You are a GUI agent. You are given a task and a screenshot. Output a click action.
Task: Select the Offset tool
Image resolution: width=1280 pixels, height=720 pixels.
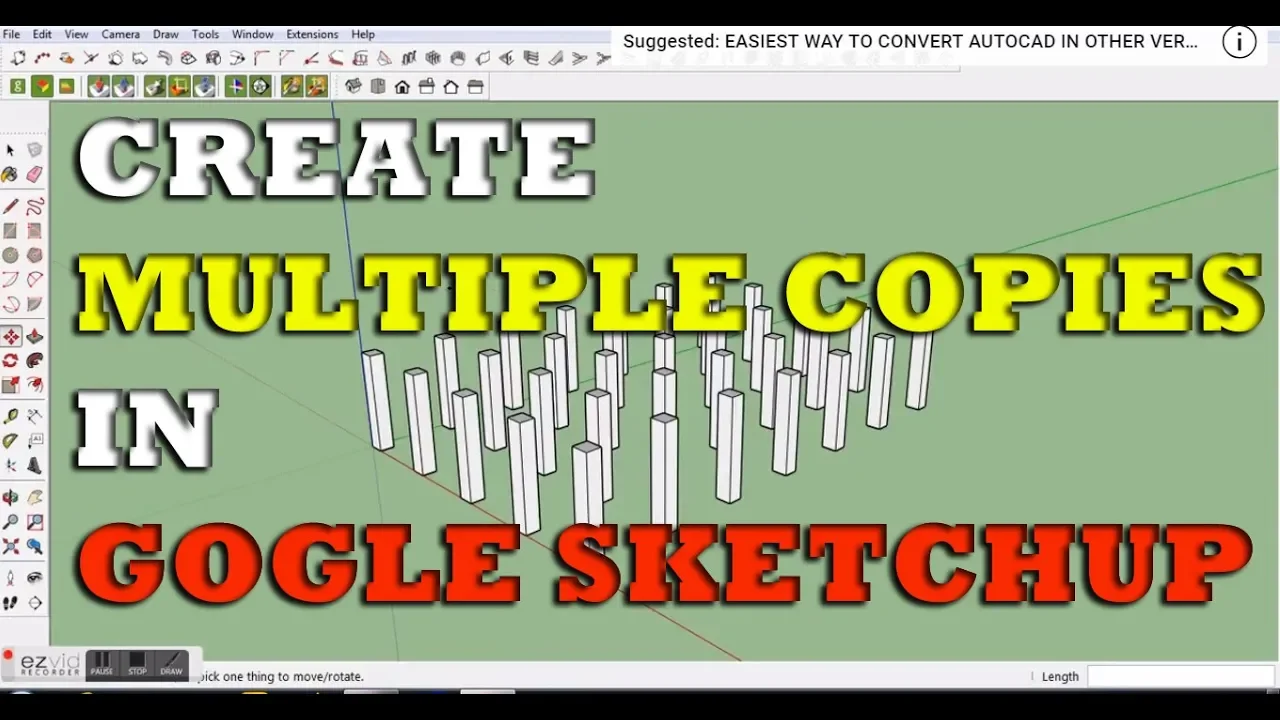click(35, 385)
